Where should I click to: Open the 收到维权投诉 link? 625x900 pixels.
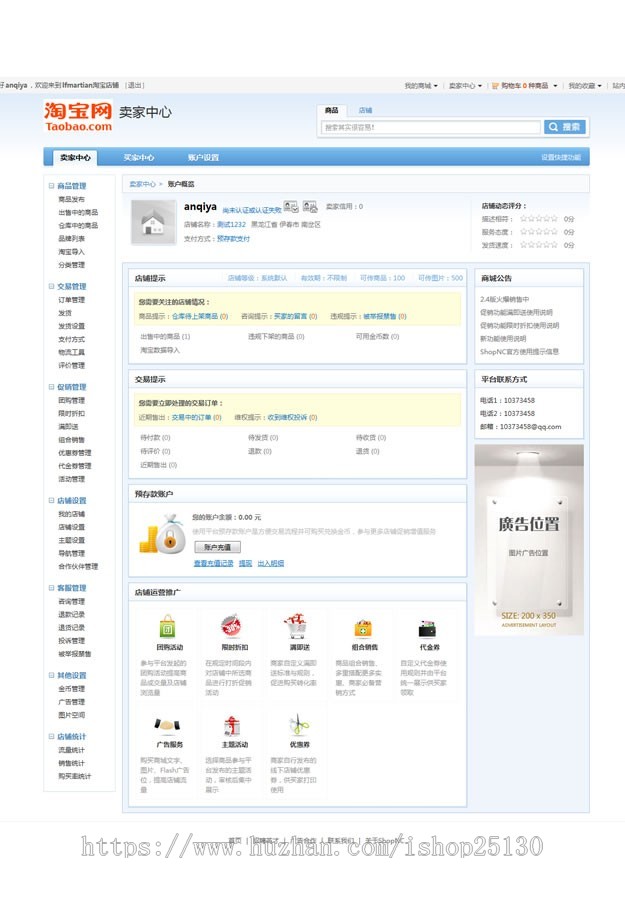(x=292, y=417)
